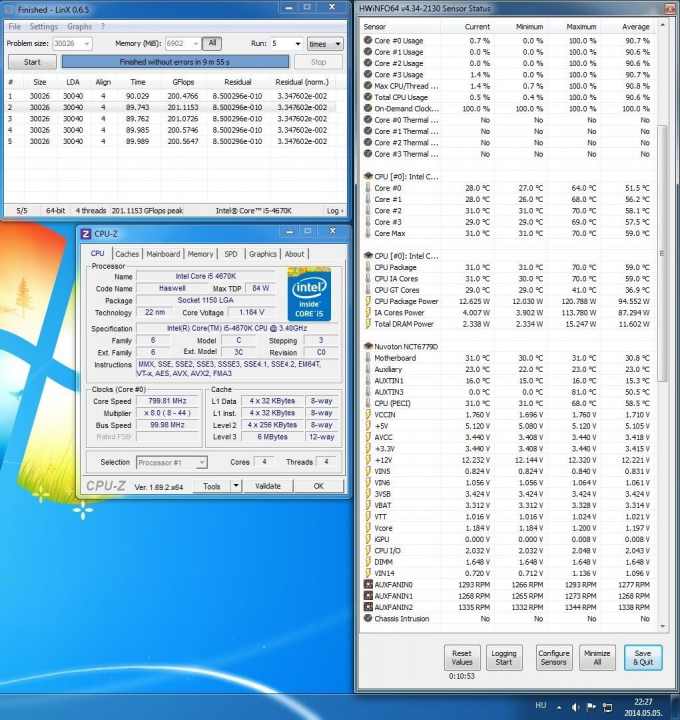
Task: Click the fan icon beside AUXFANIN2
Action: [368, 607]
